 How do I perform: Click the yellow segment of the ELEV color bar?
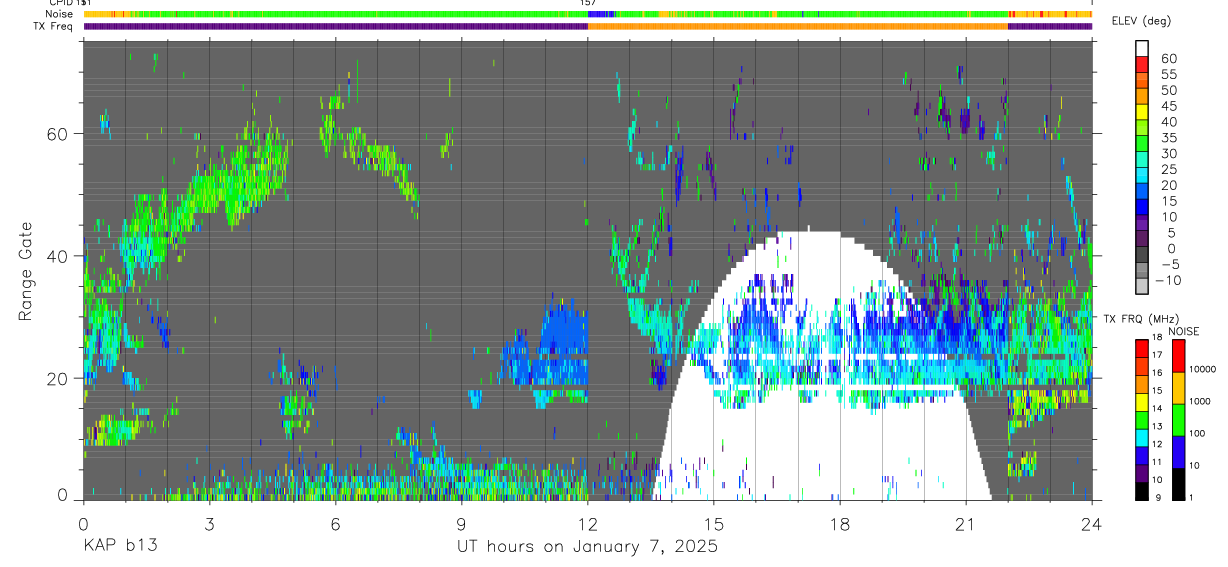[1142, 112]
